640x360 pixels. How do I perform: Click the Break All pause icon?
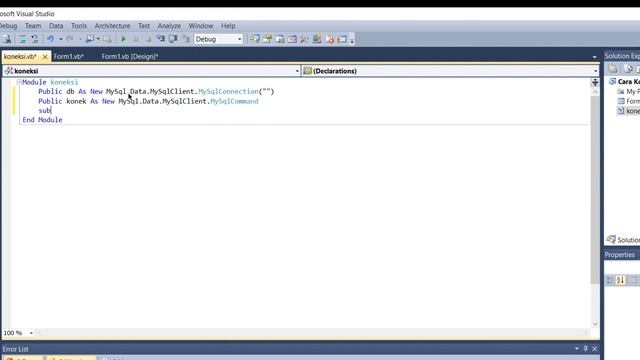[x=136, y=39]
